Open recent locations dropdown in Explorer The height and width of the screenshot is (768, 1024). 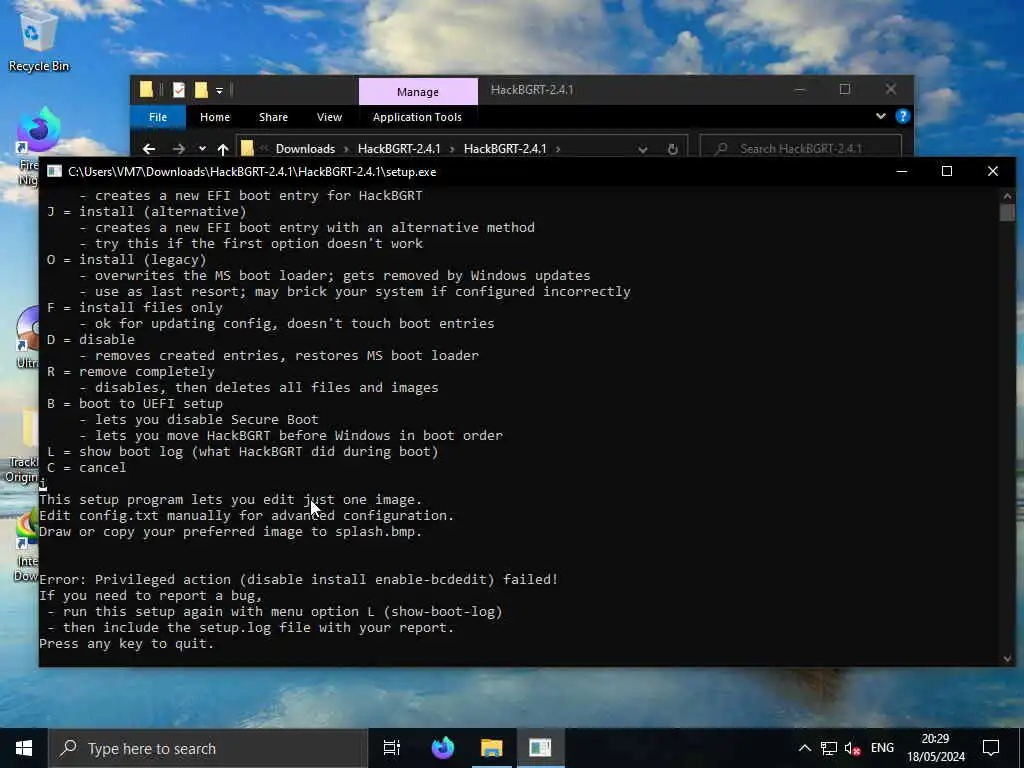pyautogui.click(x=202, y=149)
